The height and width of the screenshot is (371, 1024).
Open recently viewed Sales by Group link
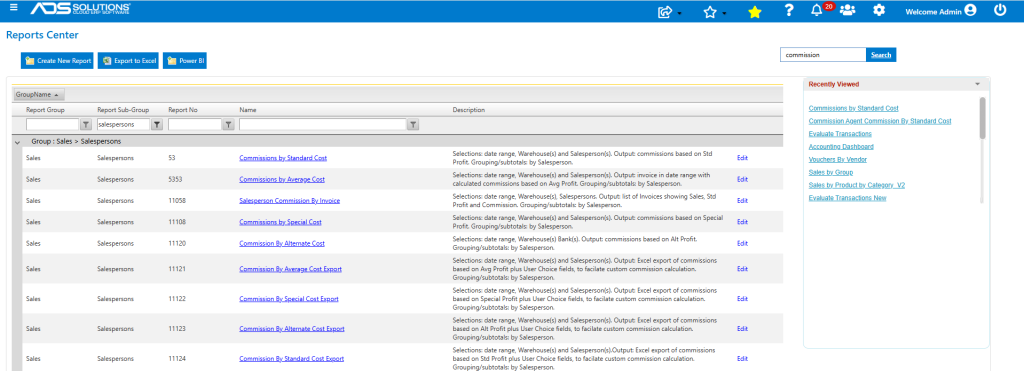pos(831,172)
